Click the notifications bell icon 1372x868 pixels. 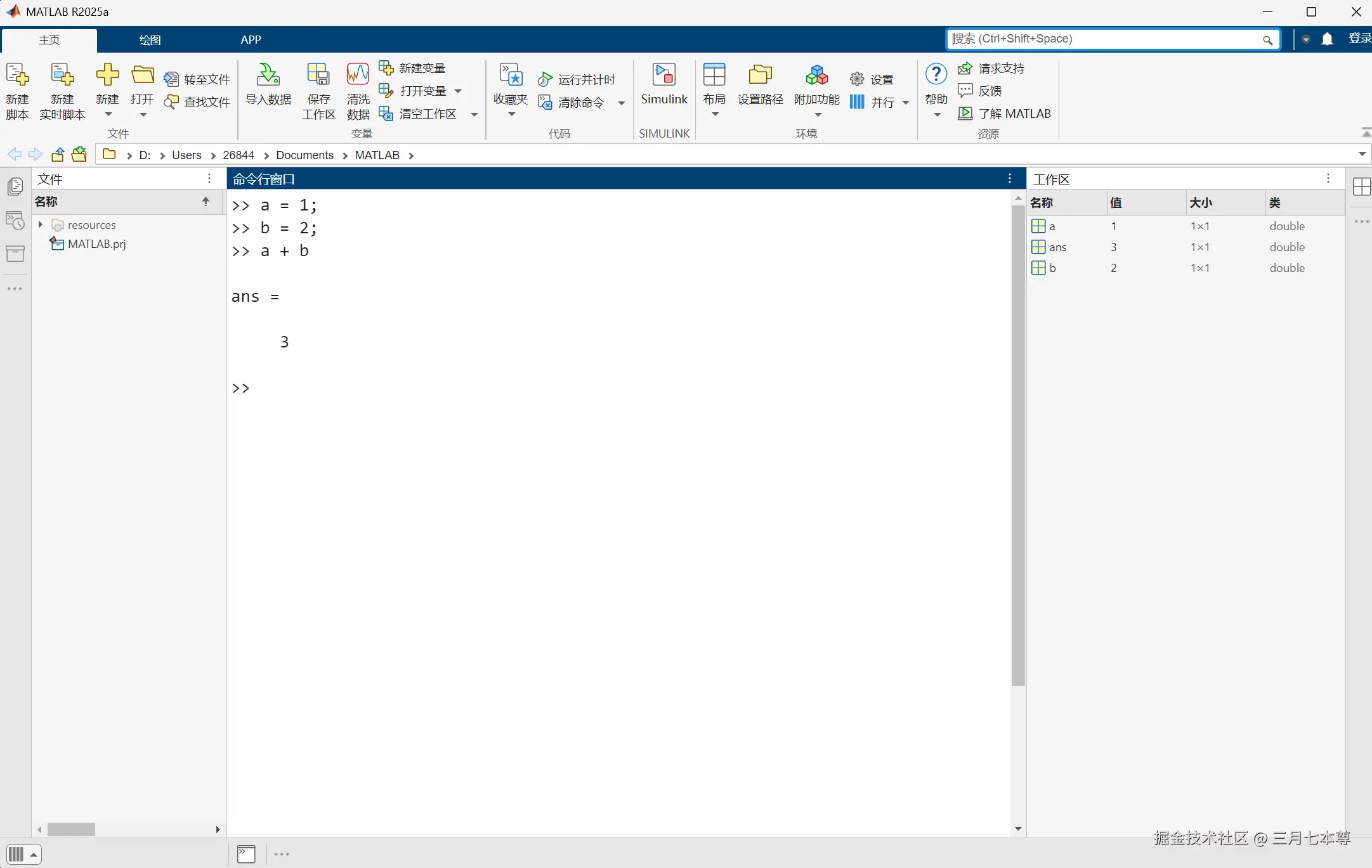click(1327, 39)
